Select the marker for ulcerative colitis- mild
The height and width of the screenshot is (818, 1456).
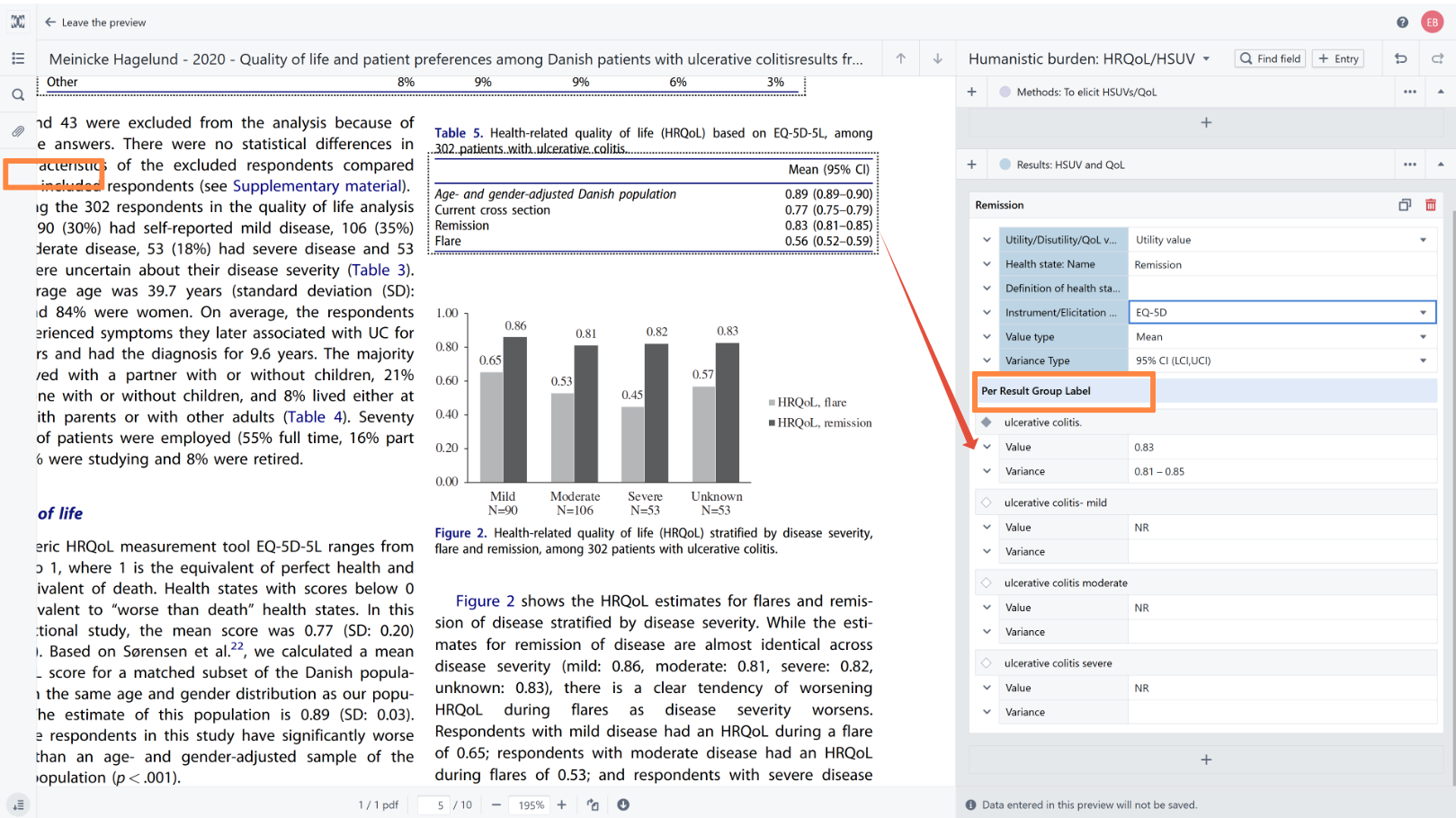pyautogui.click(x=987, y=502)
